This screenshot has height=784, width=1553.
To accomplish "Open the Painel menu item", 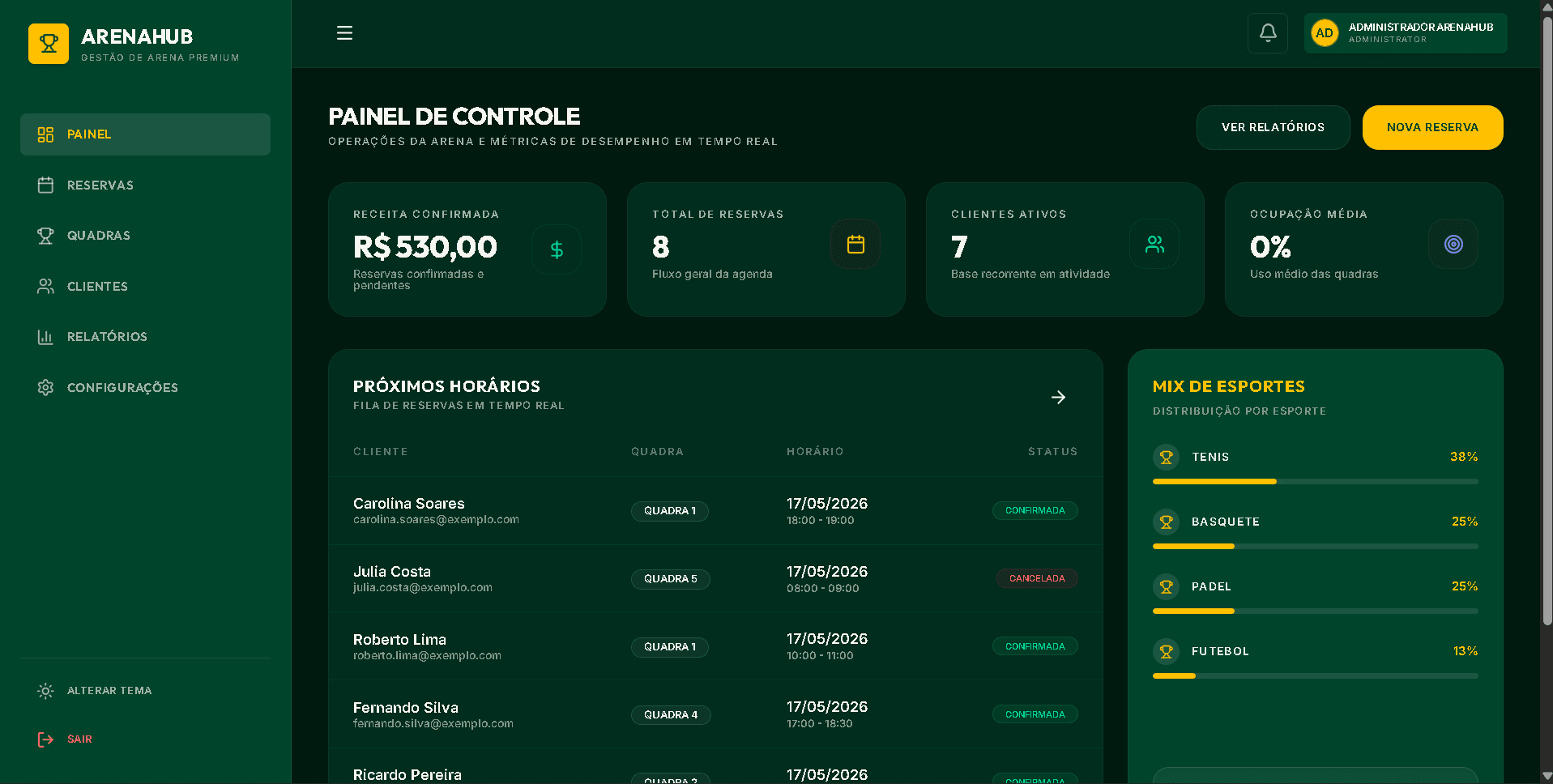I will point(145,134).
